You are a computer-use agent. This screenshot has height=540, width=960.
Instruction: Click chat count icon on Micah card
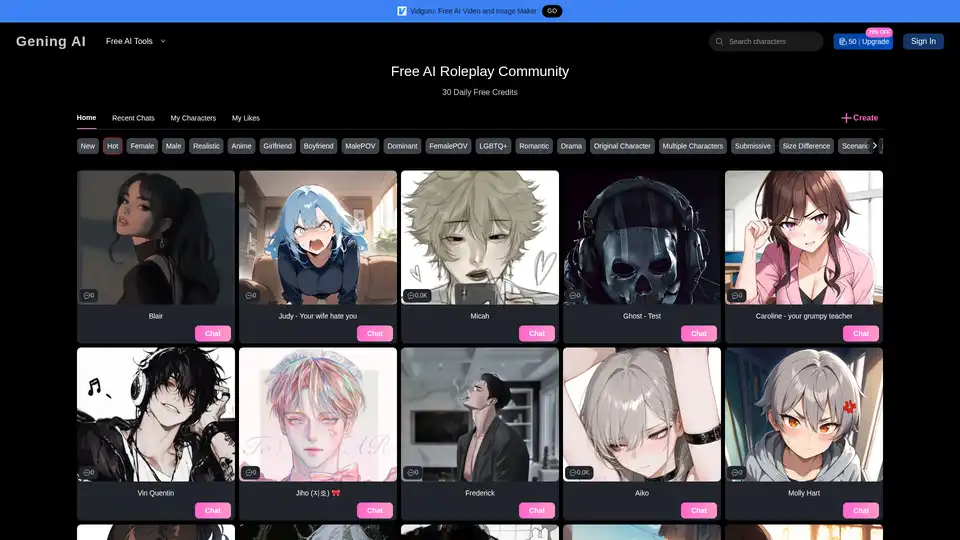point(411,296)
